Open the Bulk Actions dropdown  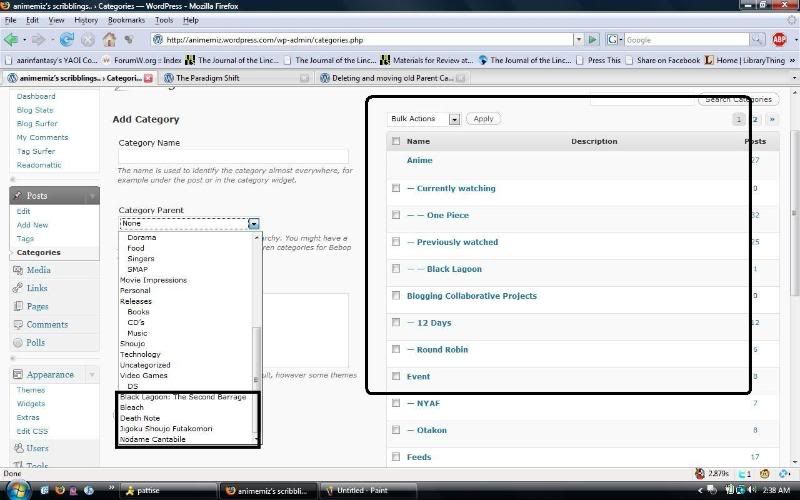click(x=423, y=119)
